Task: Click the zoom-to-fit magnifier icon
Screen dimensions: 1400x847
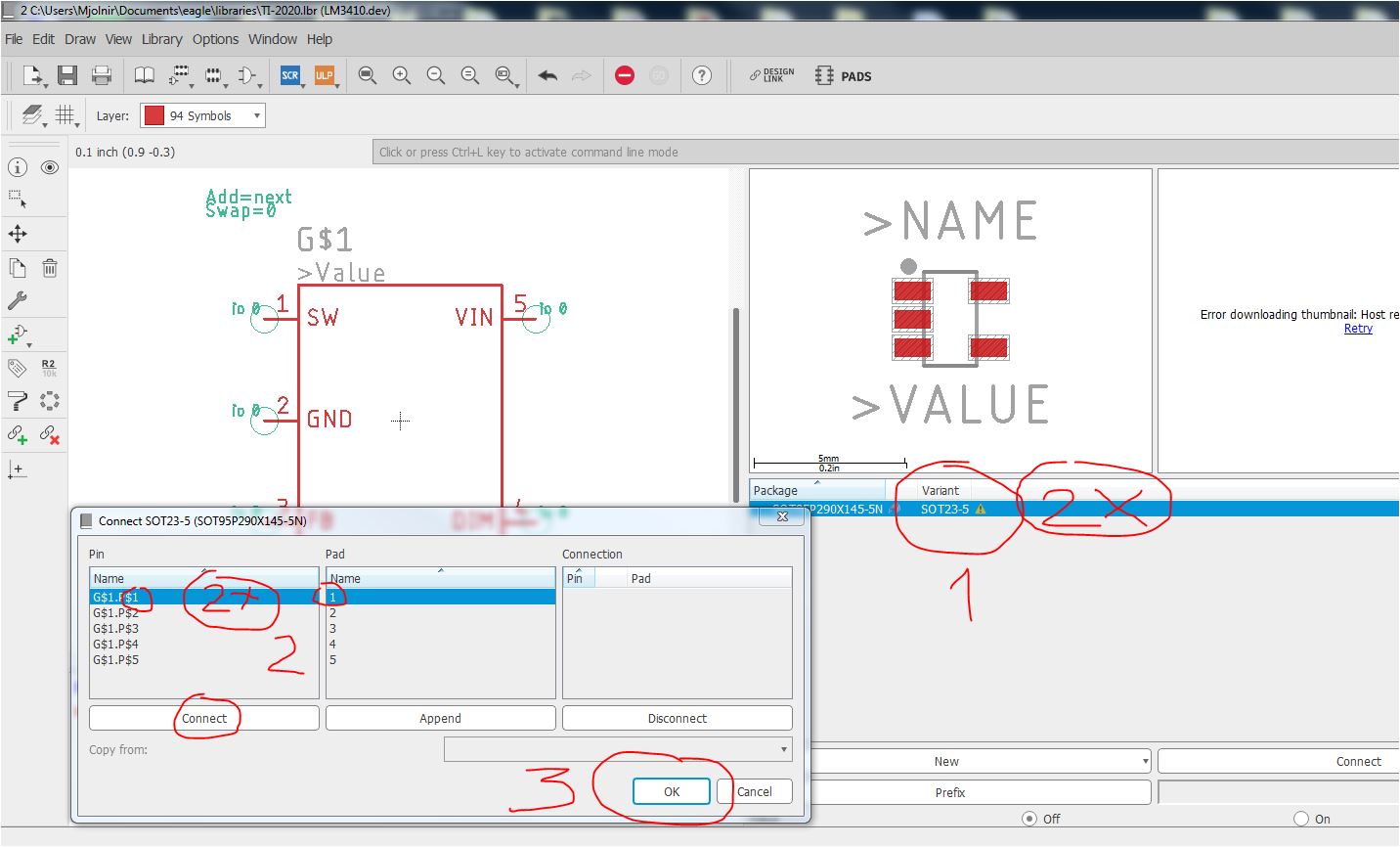Action: [368, 75]
